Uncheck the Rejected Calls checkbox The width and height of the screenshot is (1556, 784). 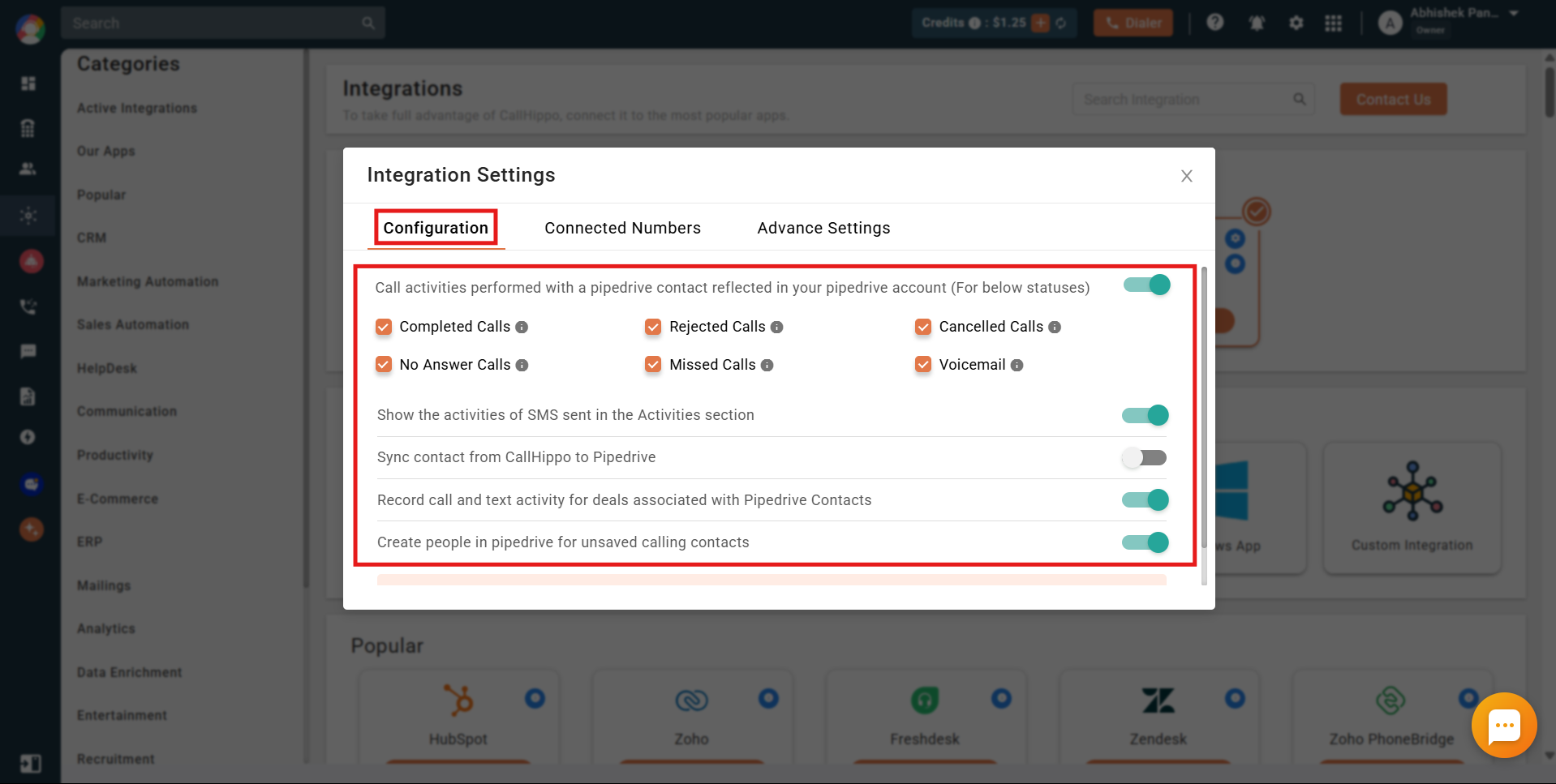tap(653, 327)
